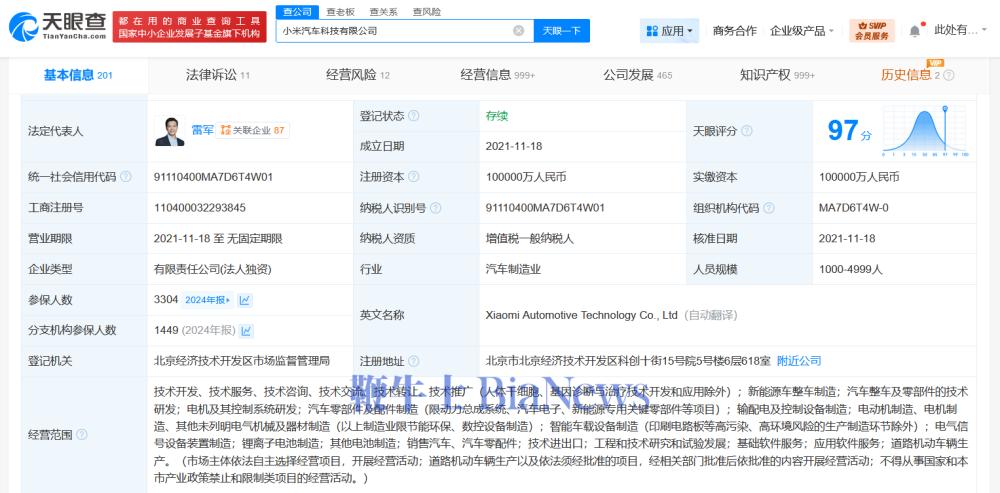Click 汽车制造业 industry value

point(513,269)
